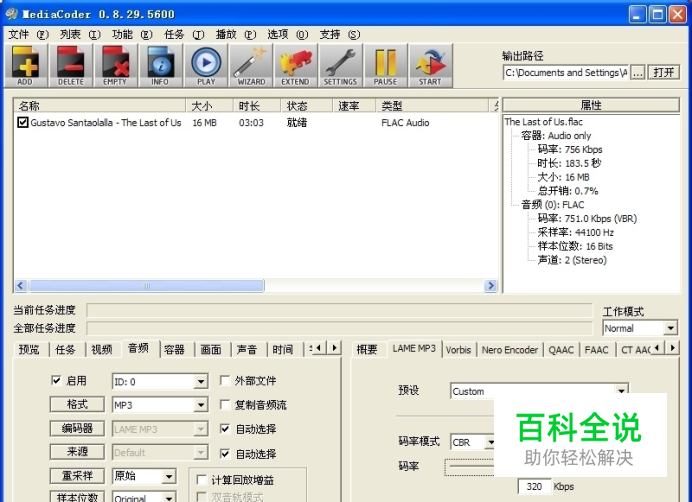Switch to the Vorbis encoder tab
692x502 pixels.
pos(458,350)
